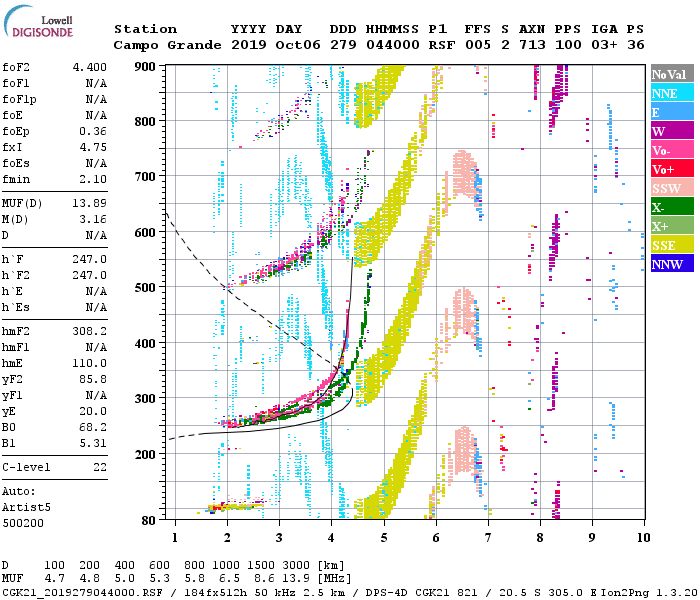Click the RSF program value
The height and width of the screenshot is (600, 700).
click(x=442, y=45)
